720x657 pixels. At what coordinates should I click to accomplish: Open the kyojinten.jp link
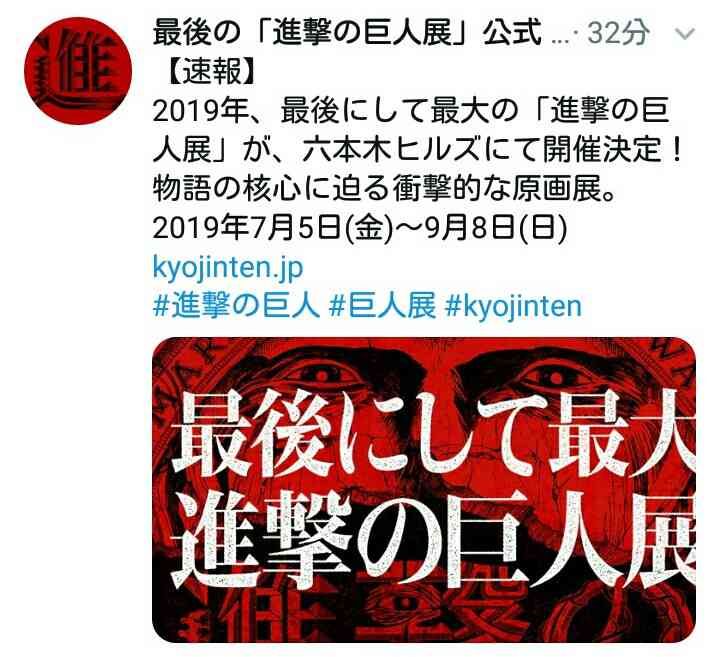[228, 267]
